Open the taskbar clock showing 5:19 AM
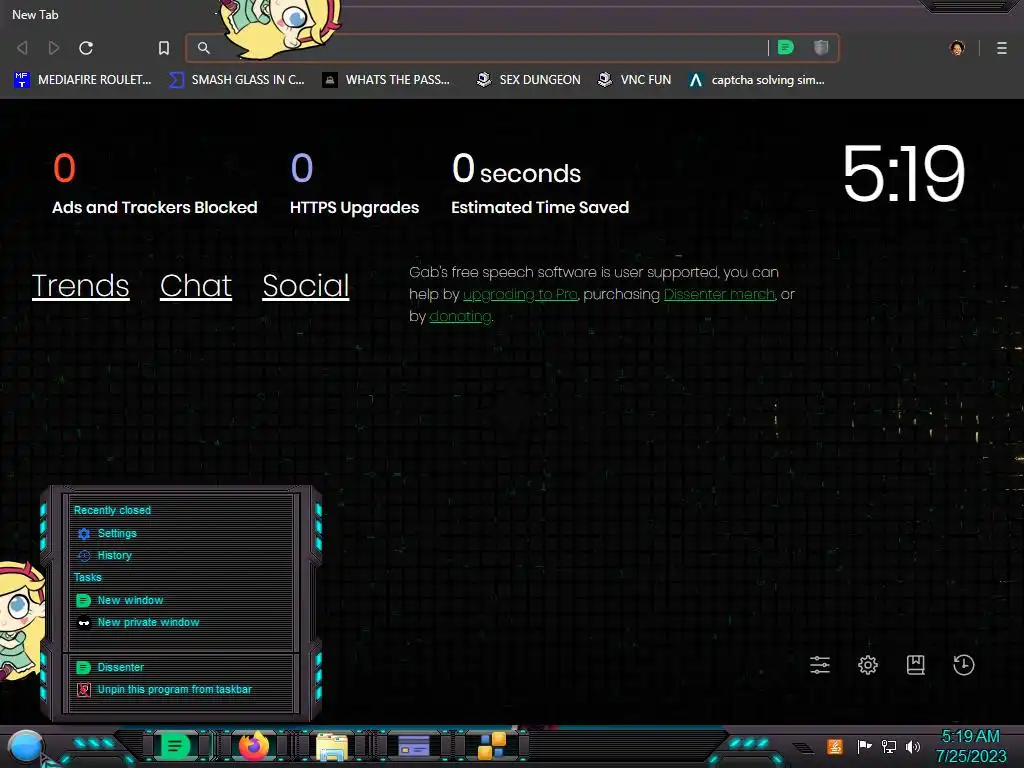The image size is (1024, 768). (x=970, y=746)
